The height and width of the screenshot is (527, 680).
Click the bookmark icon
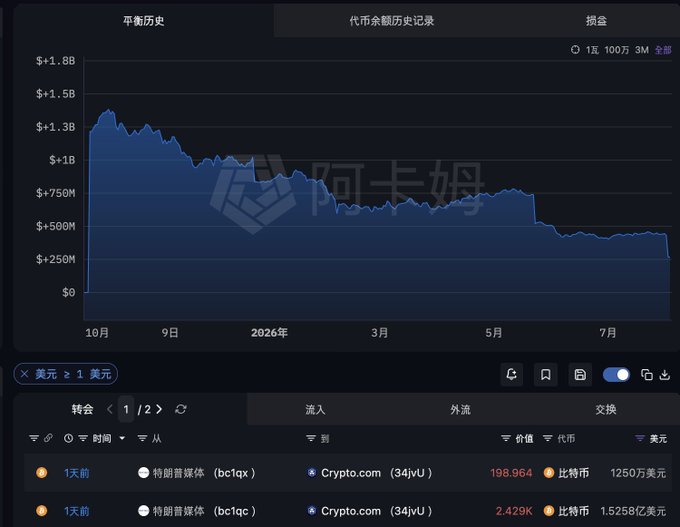[x=546, y=374]
